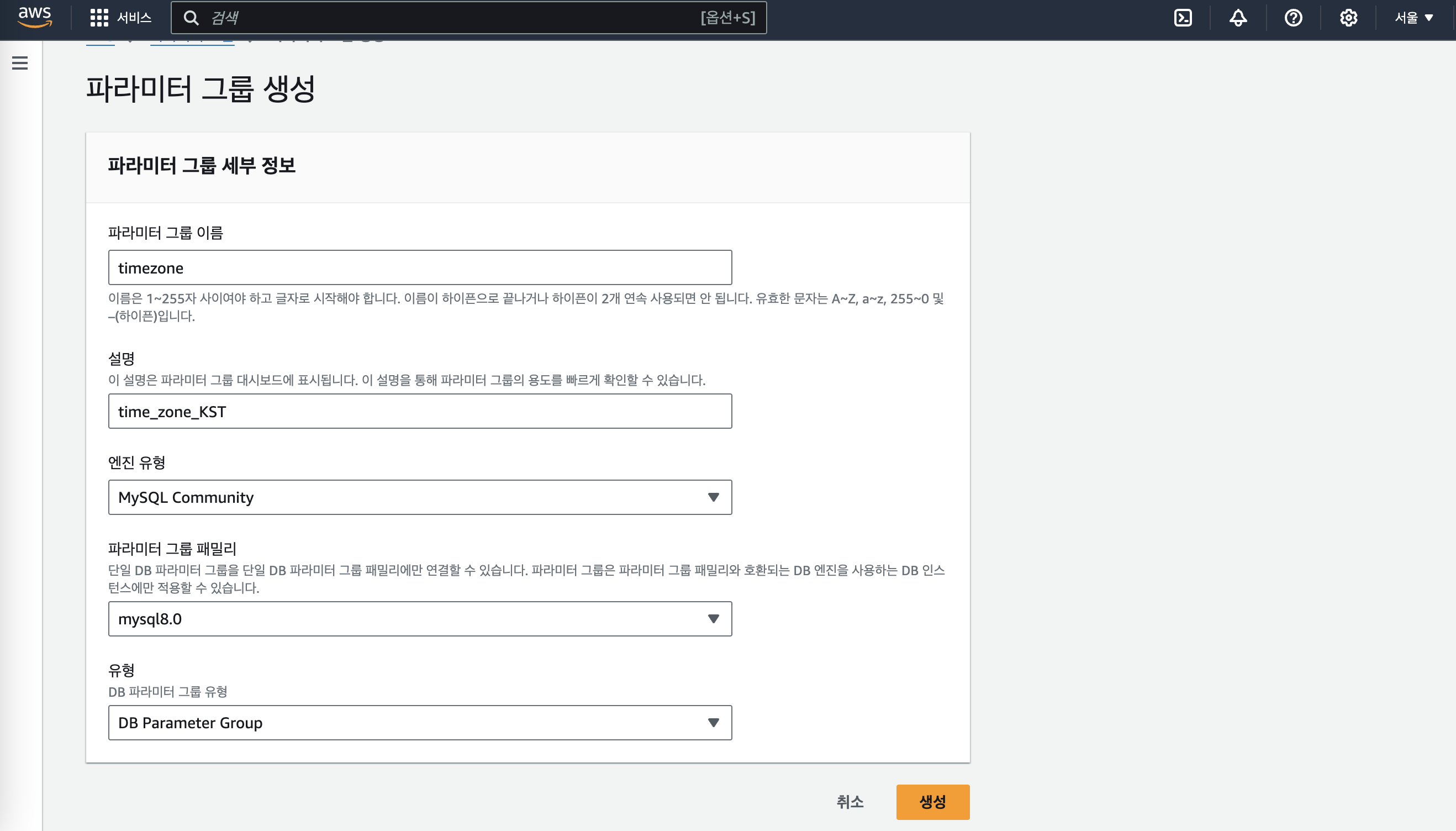Go to AWS console home via logo

[x=35, y=17]
